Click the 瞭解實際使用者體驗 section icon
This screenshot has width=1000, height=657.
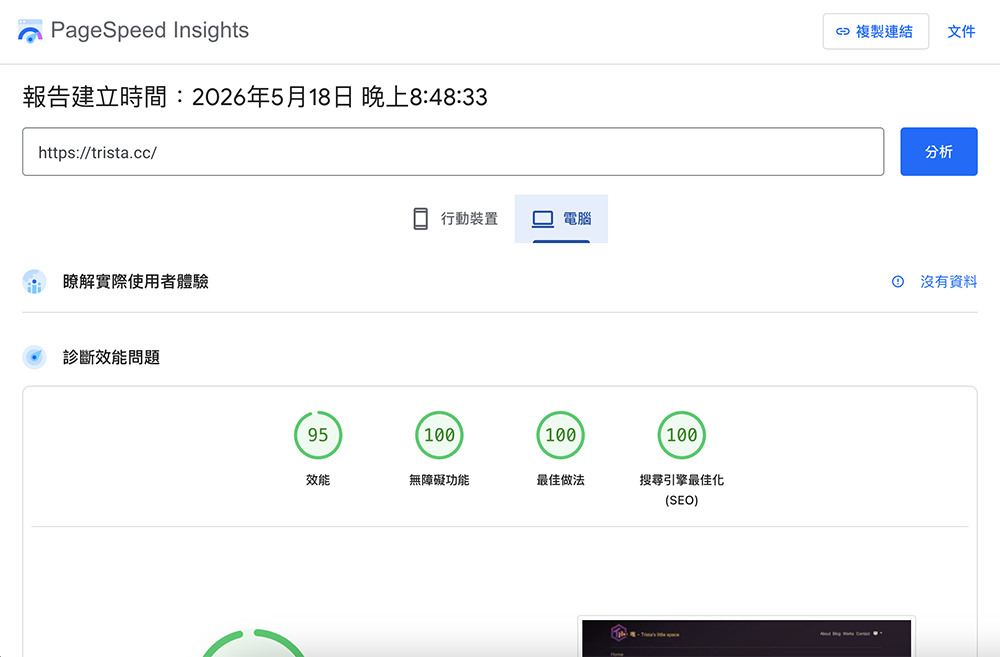coord(34,282)
